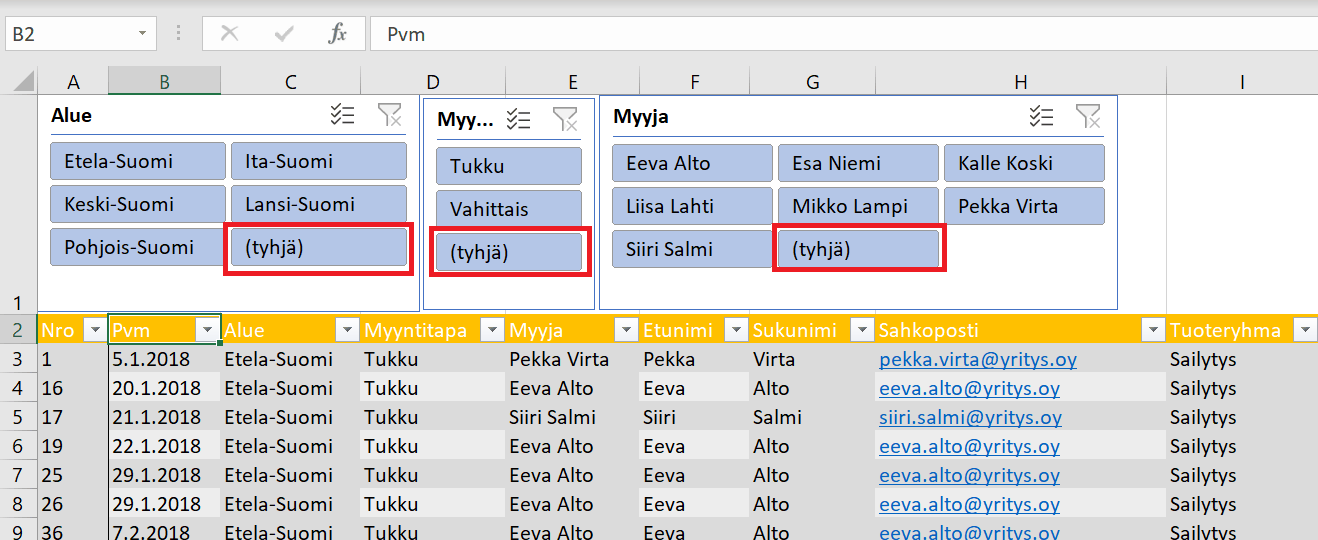This screenshot has width=1318, height=540.
Task: Click the formula bar Cancel icon
Action: (x=229, y=33)
